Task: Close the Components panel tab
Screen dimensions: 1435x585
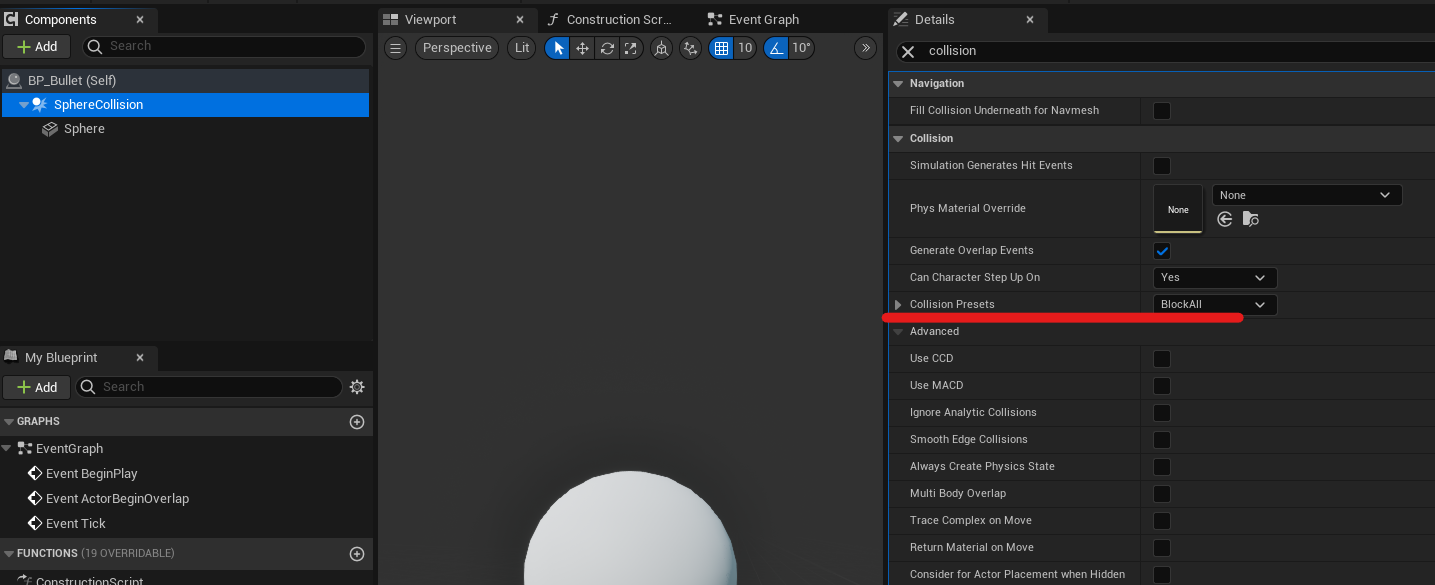Action: pos(140,19)
